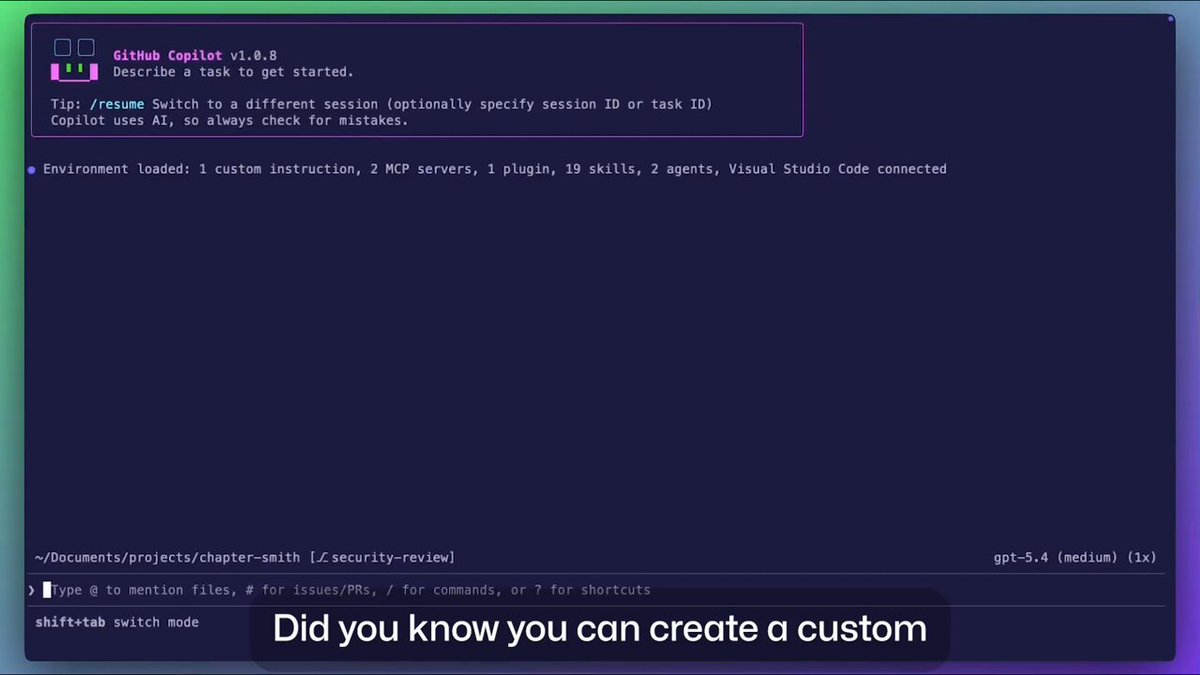The width and height of the screenshot is (1200, 675).
Task: Click the v1.0.8 version label
Action: point(253,55)
